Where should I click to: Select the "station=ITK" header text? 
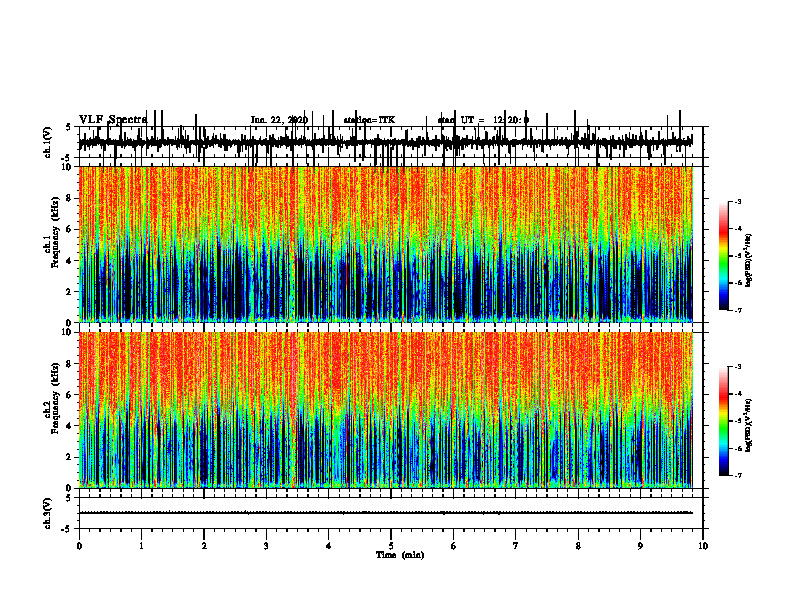[369, 120]
